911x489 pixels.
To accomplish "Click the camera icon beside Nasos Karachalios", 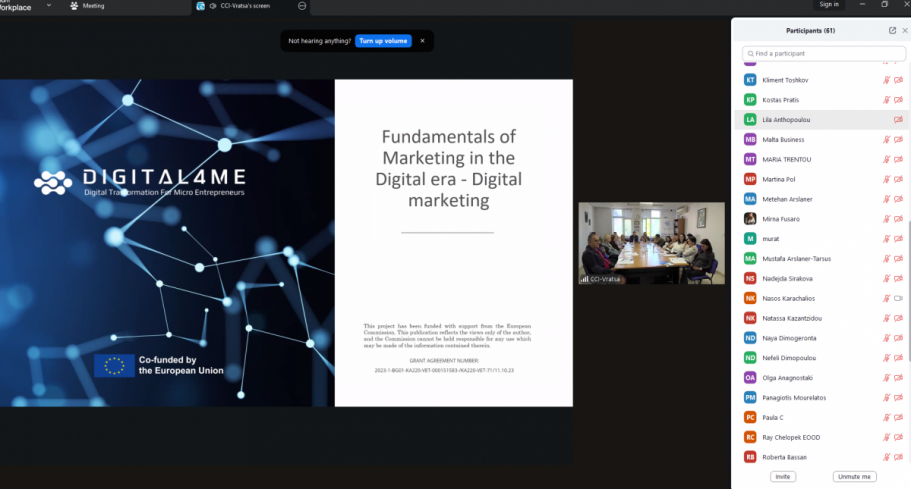I will click(898, 298).
